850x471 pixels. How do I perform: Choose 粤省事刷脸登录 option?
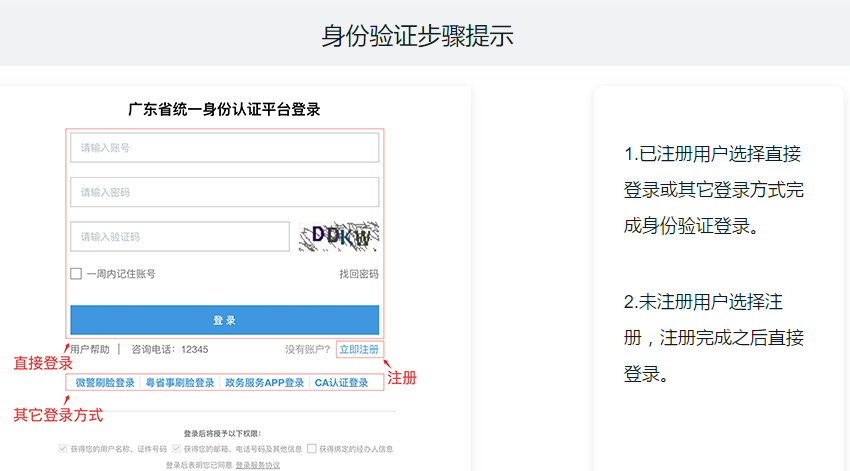[x=180, y=383]
